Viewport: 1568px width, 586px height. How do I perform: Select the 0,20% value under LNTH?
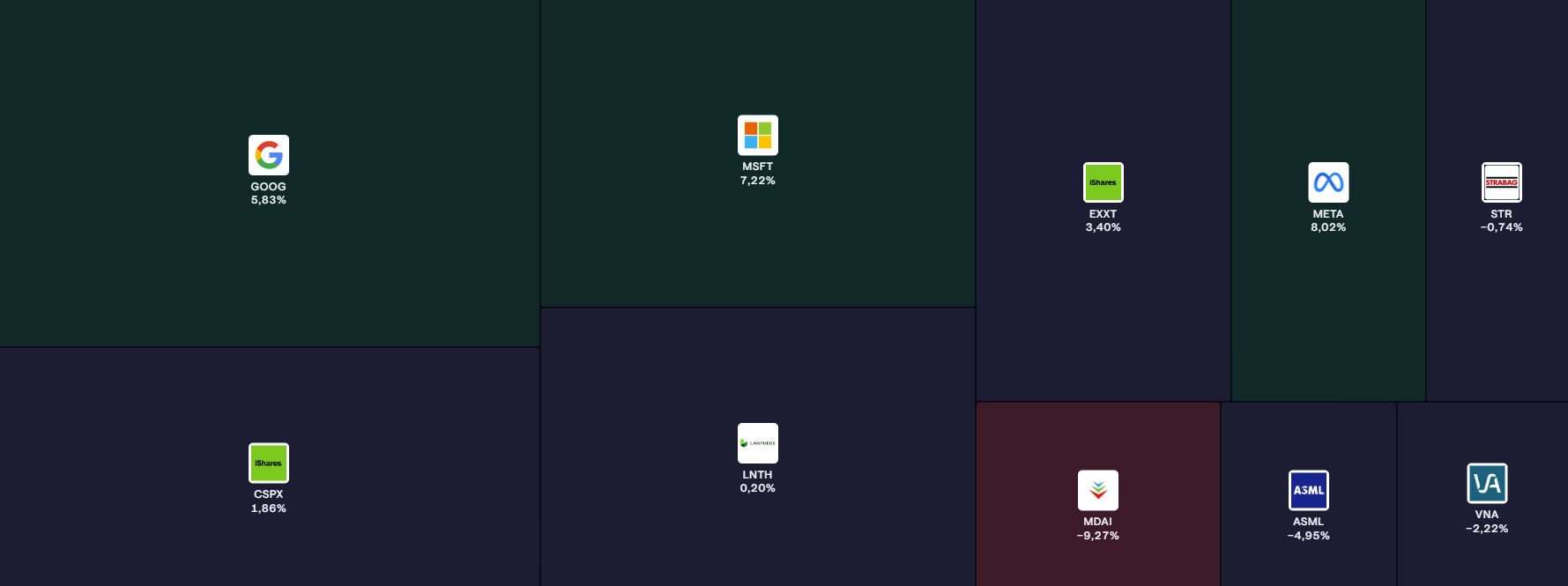[758, 488]
